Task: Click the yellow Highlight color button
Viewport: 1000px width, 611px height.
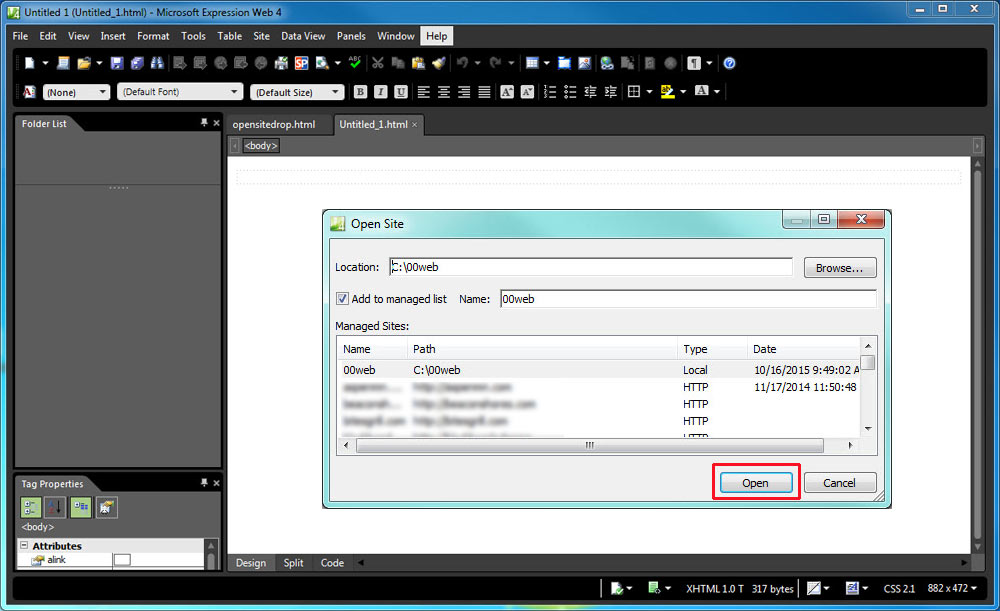Action: 668,92
